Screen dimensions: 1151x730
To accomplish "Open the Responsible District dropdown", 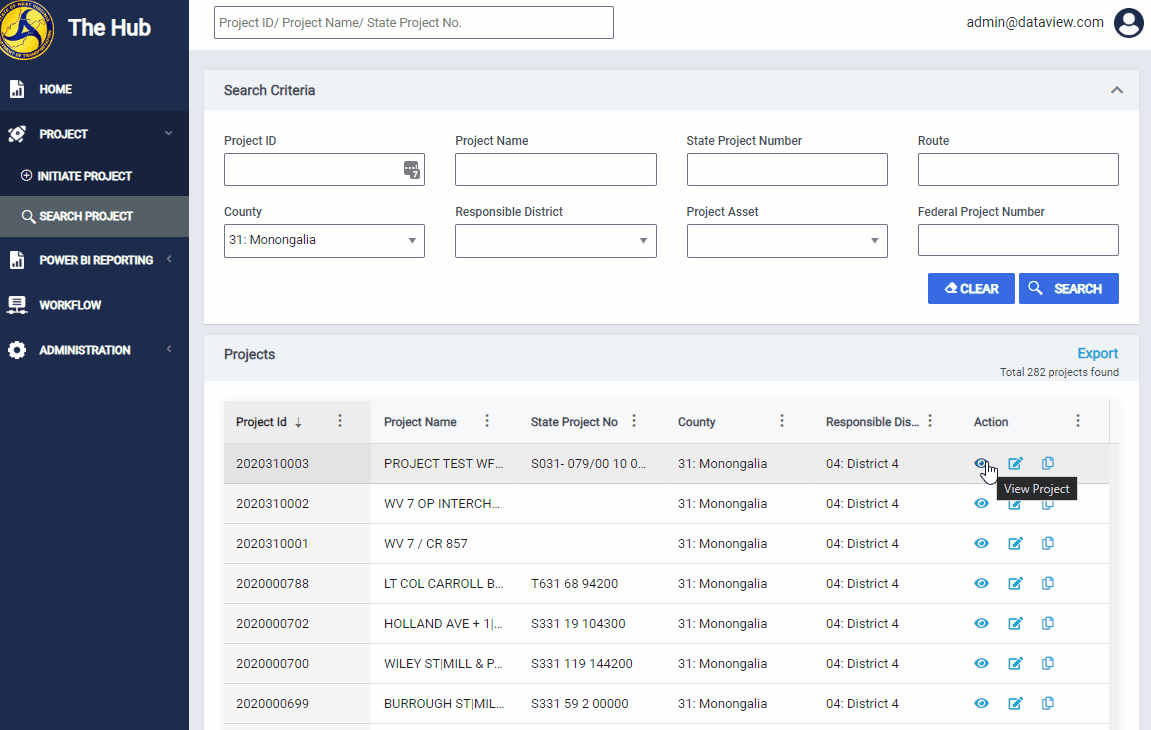I will 556,241.
